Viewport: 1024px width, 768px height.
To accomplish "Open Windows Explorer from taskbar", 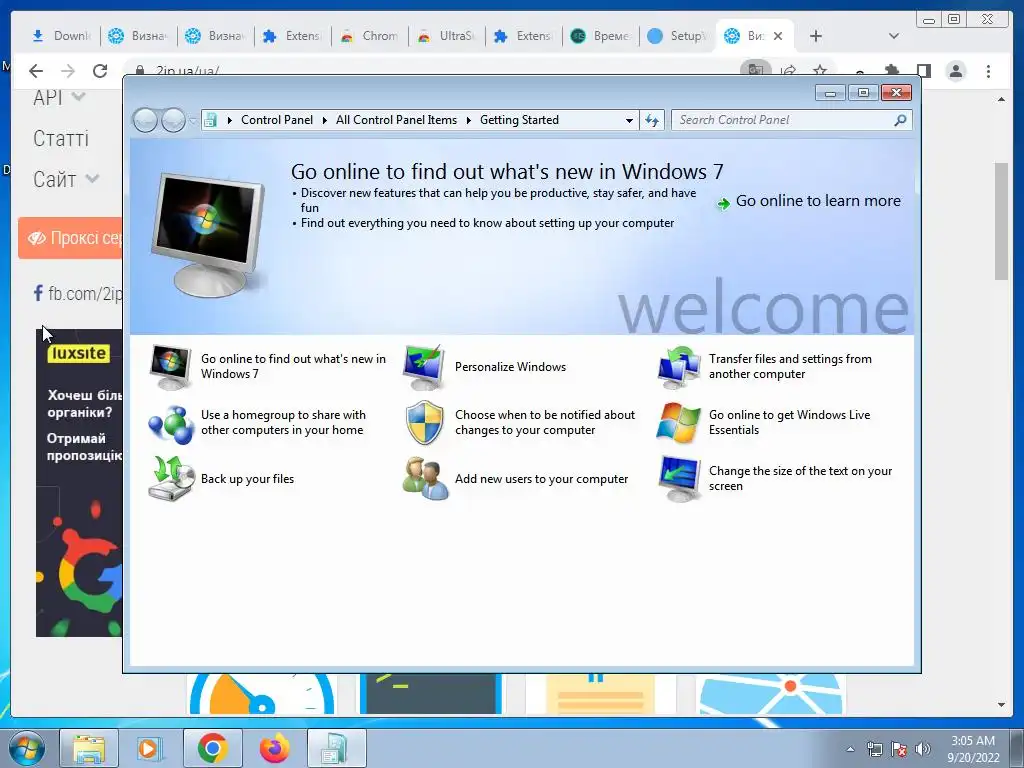I will [89, 748].
